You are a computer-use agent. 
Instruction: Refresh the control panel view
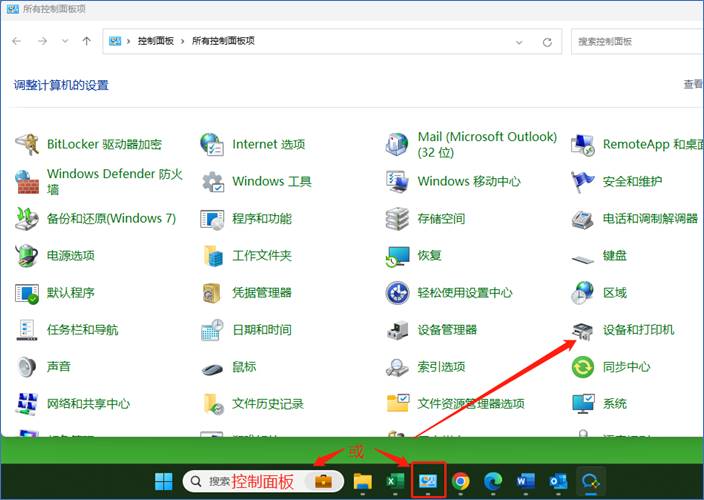547,42
